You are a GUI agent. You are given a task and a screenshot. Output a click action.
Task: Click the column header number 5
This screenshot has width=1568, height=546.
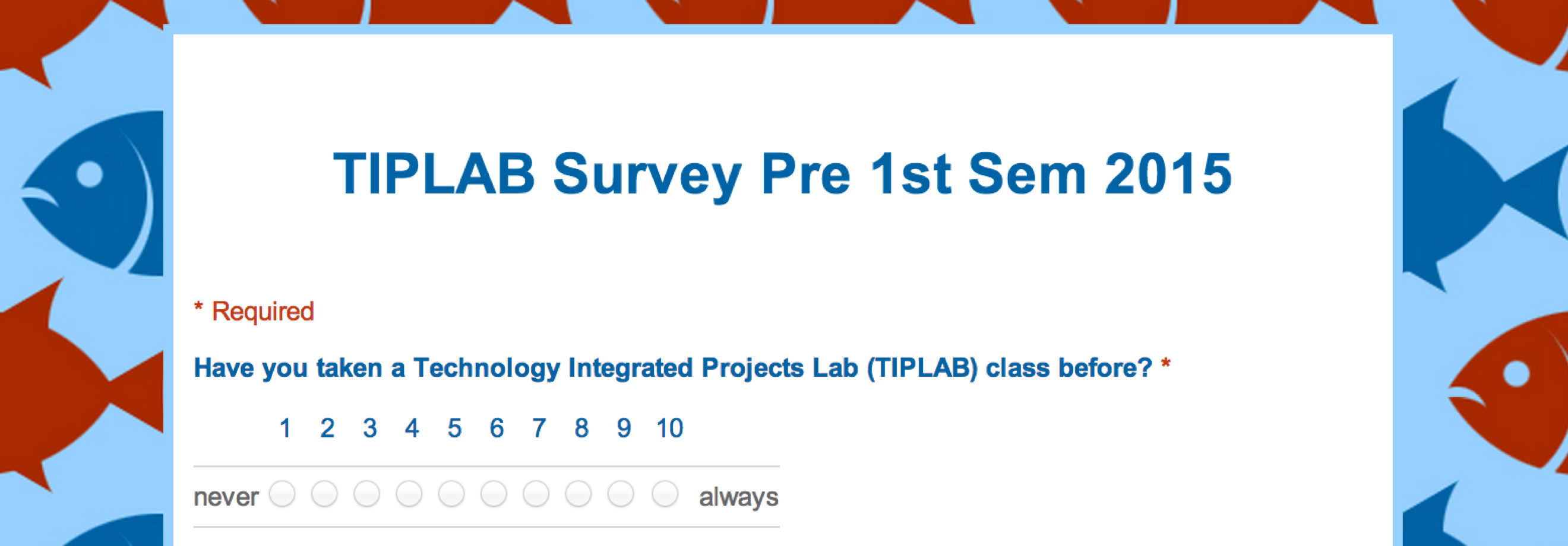pyautogui.click(x=454, y=428)
